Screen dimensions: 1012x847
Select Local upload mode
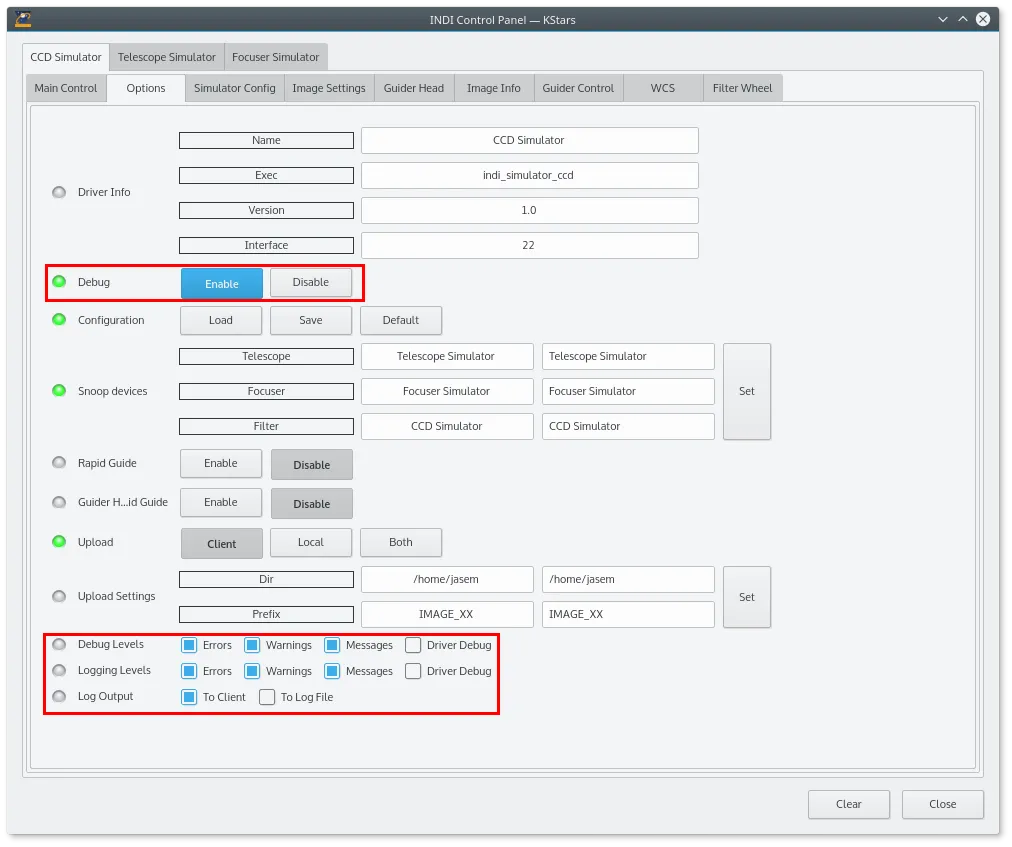point(311,542)
